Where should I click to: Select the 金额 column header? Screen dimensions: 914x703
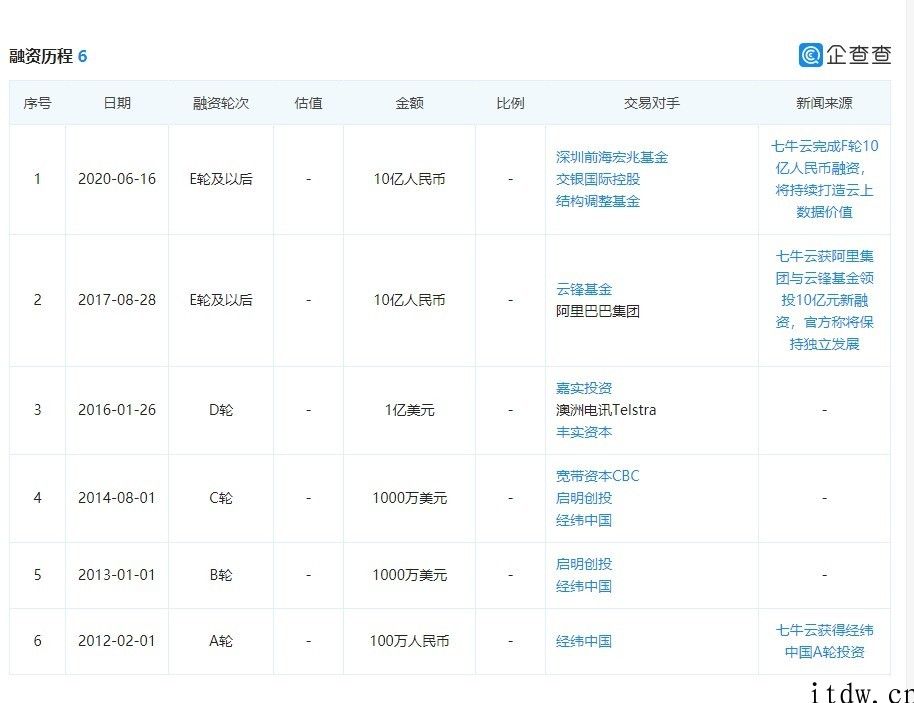pos(409,103)
